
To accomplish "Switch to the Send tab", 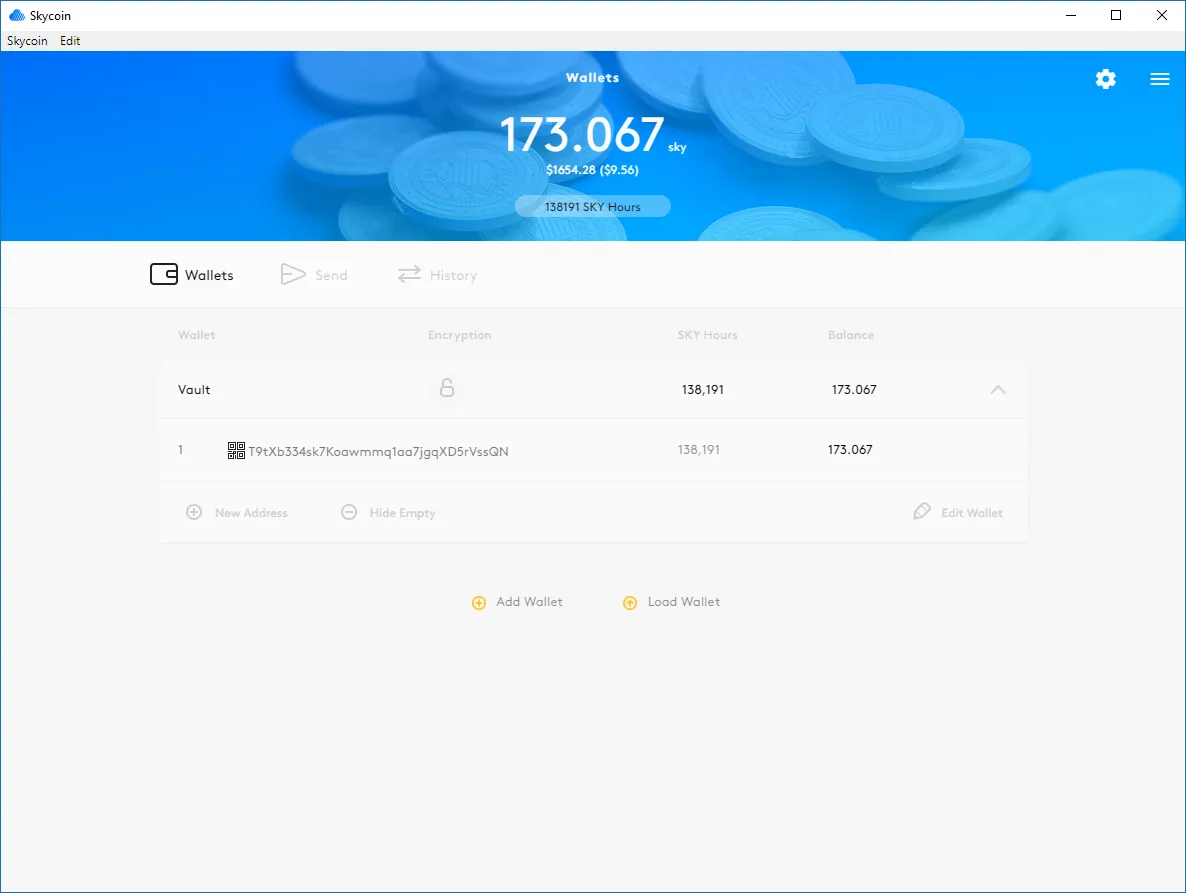I will coord(314,274).
